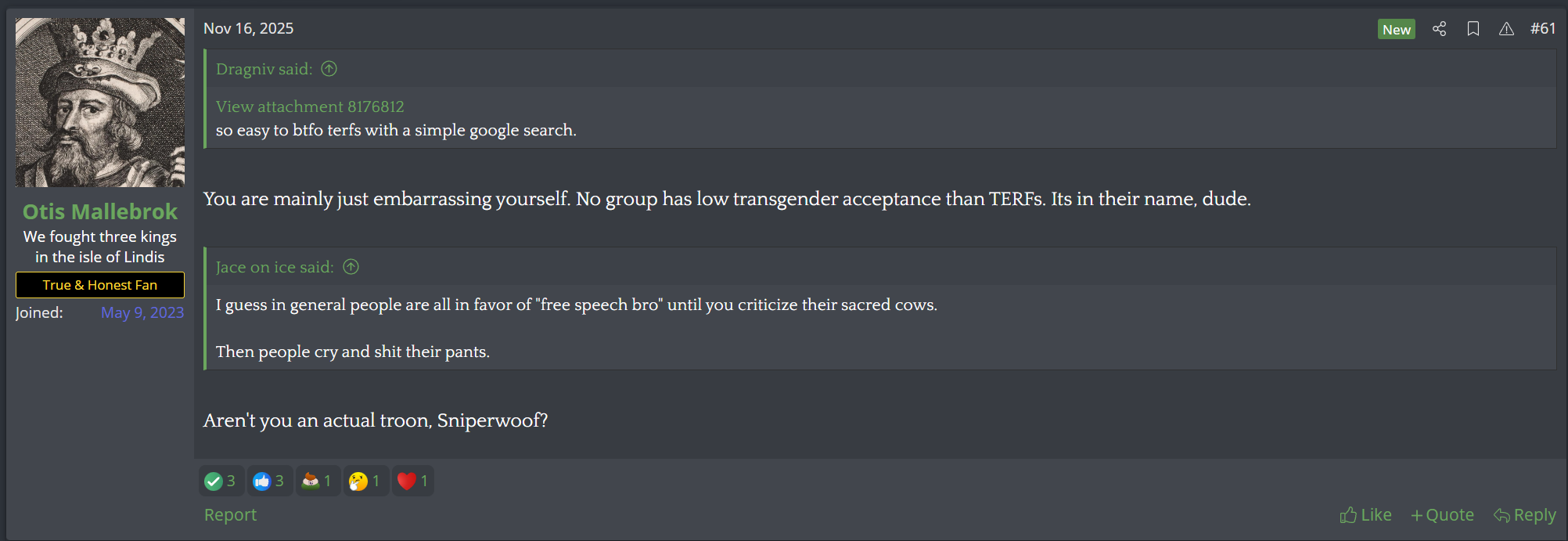Click the True & Honest Fan badge
This screenshot has height=541, width=1568.
click(100, 285)
